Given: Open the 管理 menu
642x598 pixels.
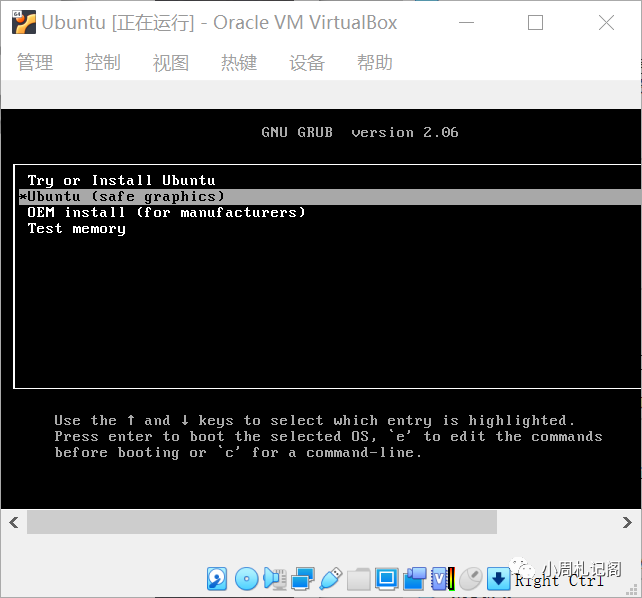Looking at the screenshot, I should pyautogui.click(x=35, y=63).
